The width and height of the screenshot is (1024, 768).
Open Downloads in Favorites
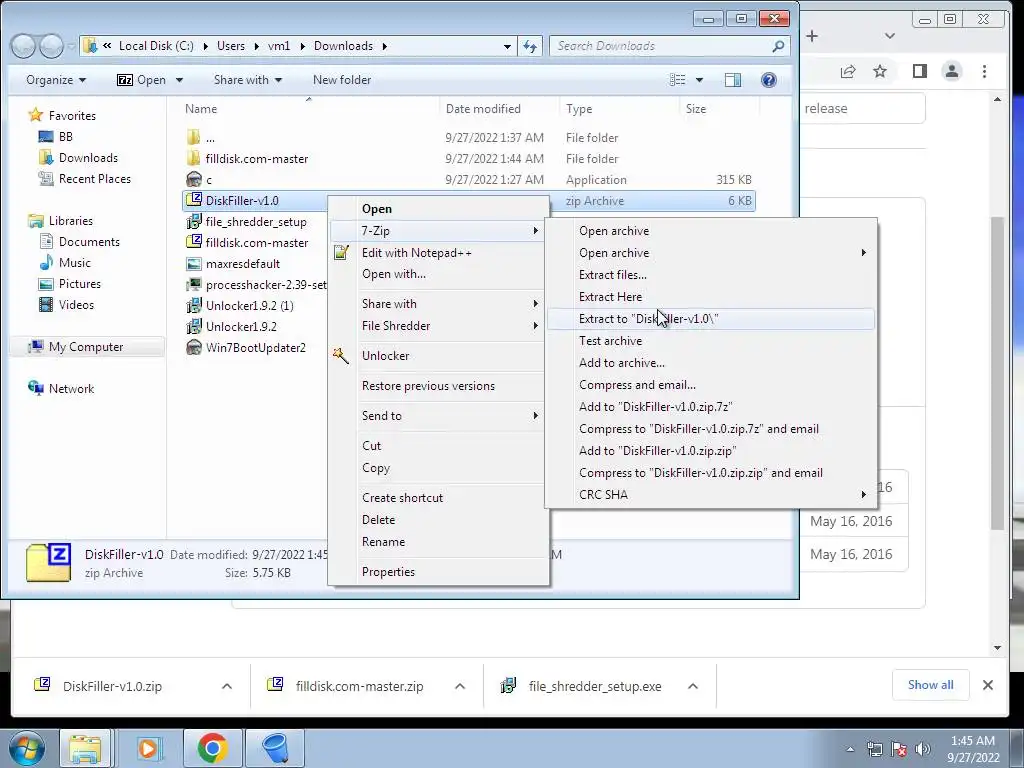pos(80,158)
